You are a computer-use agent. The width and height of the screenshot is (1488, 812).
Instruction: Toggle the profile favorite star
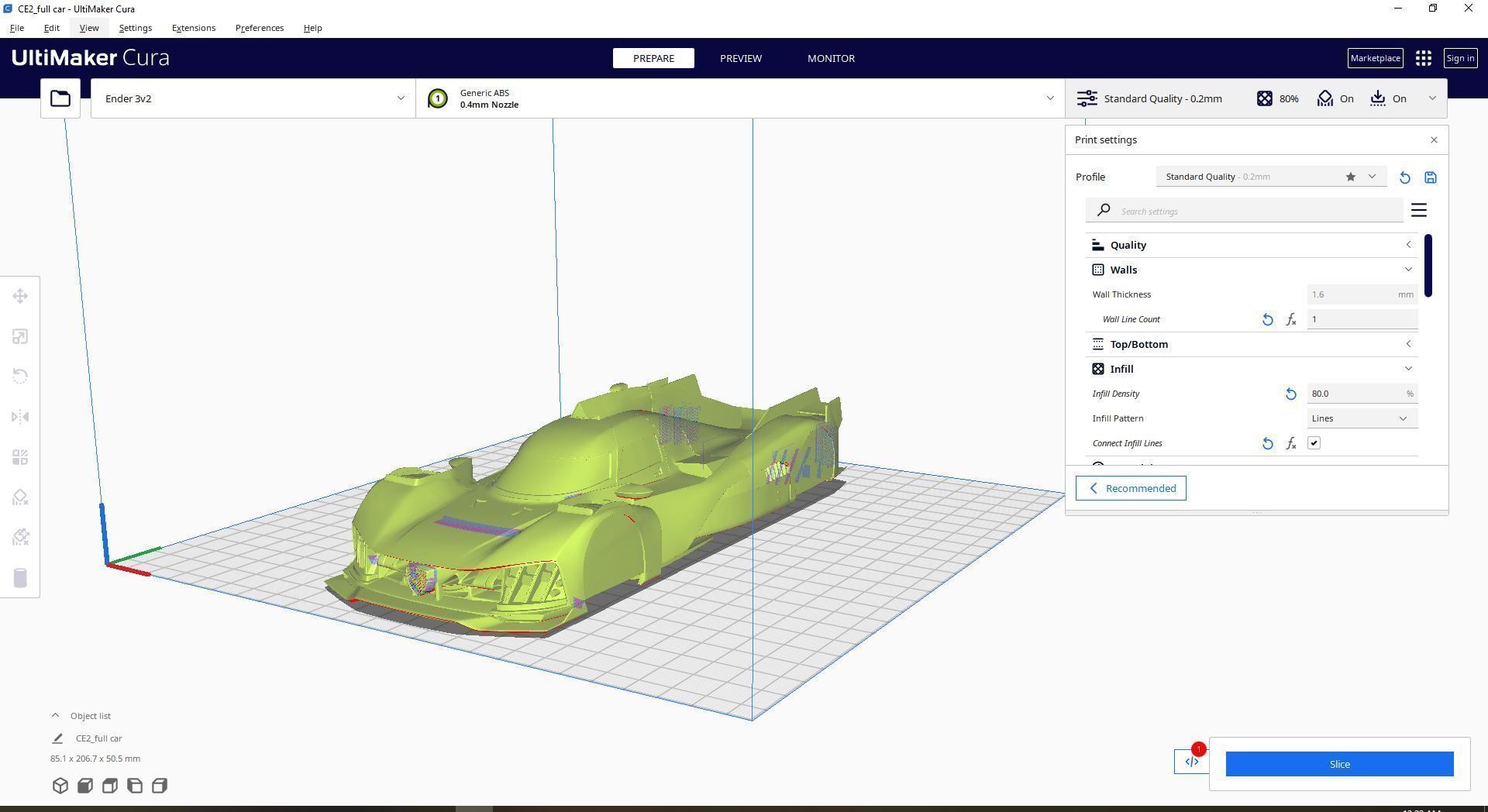1351,177
